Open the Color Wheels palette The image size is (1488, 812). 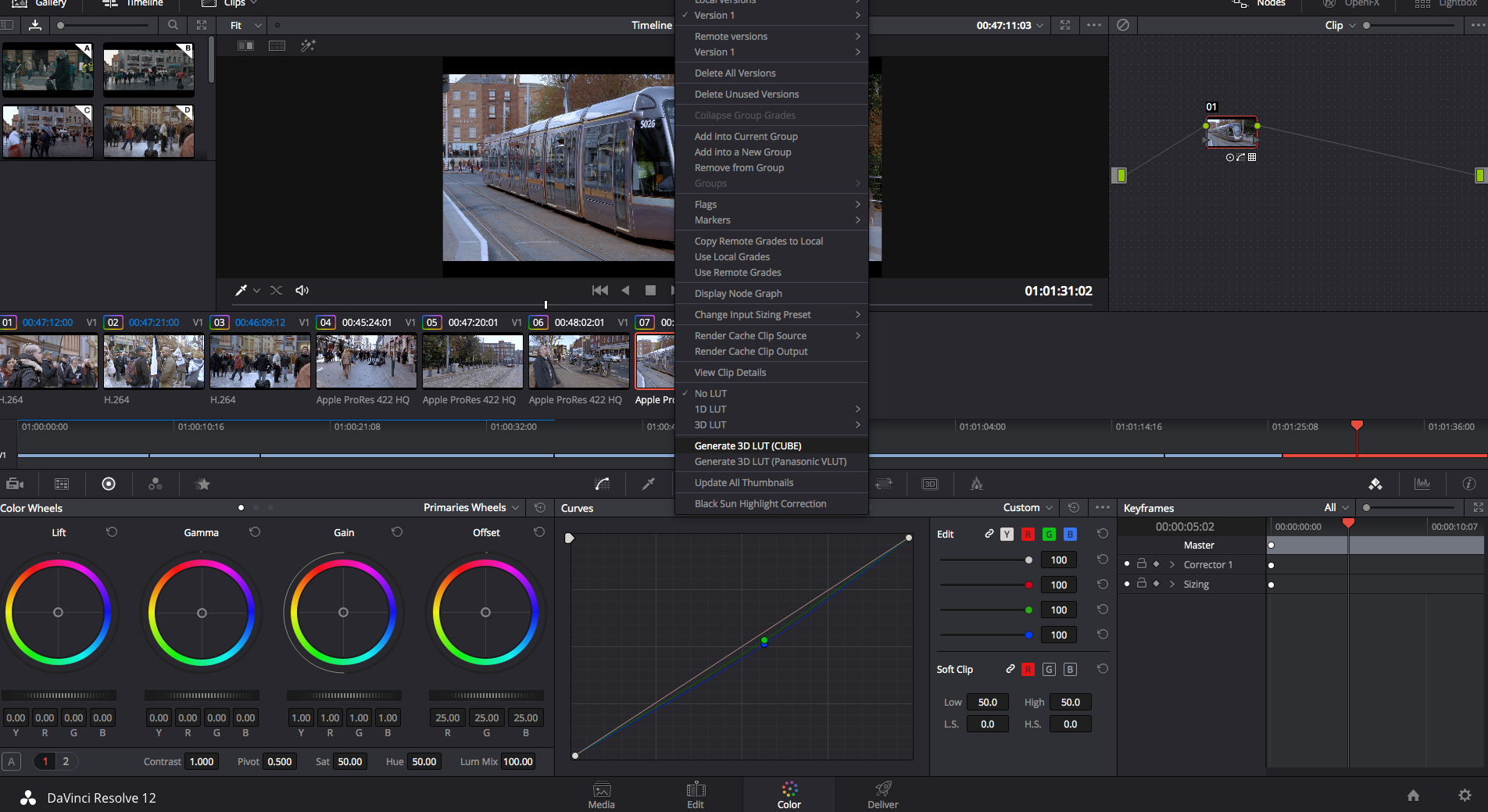tap(109, 484)
